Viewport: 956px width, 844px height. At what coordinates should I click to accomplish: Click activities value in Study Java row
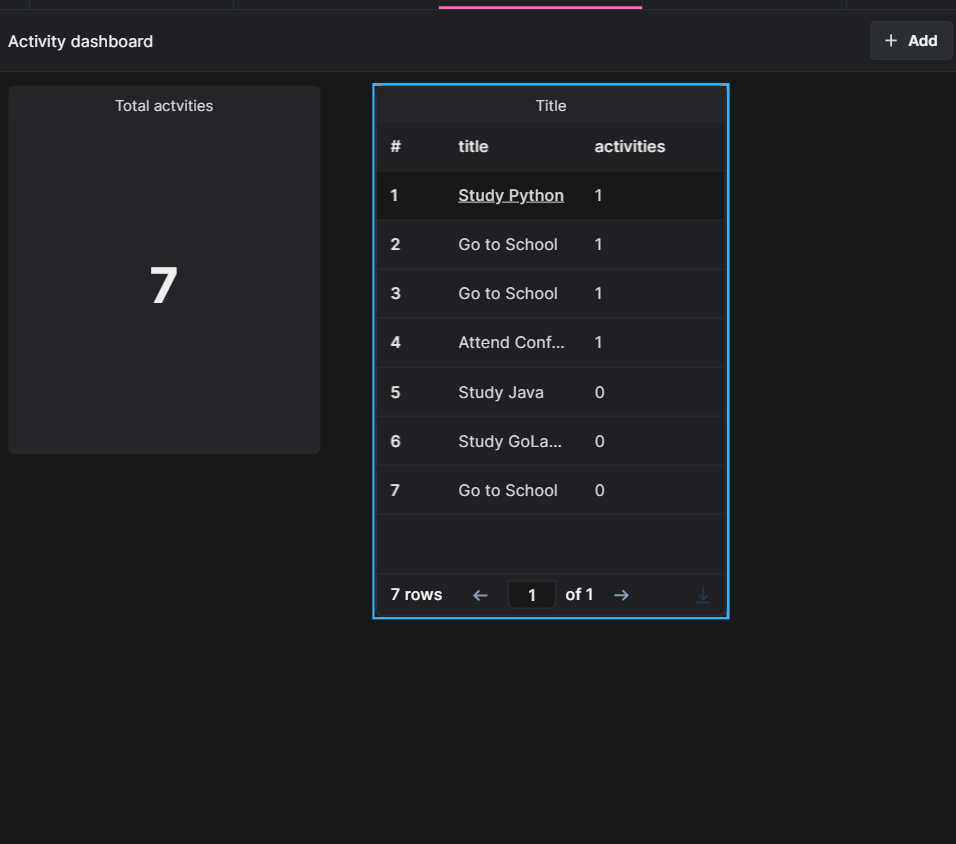599,392
